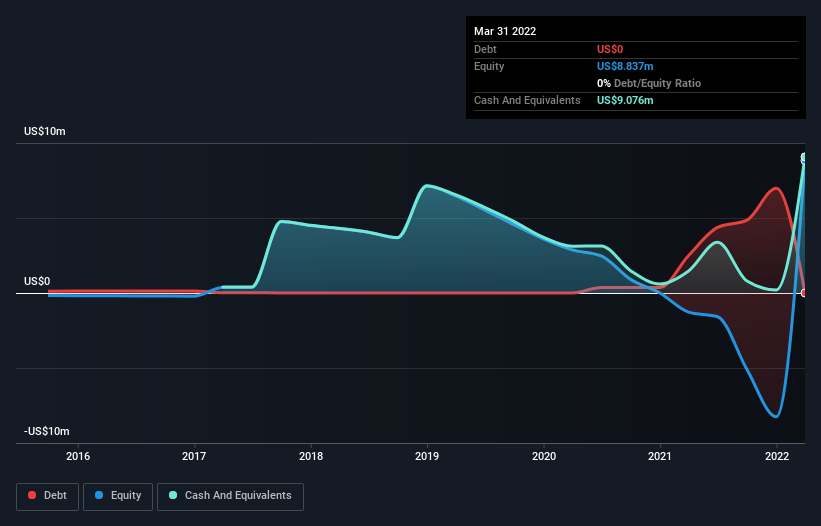Click the 0% Debt/Equity Ratio text
821x526 pixels.
(x=649, y=83)
